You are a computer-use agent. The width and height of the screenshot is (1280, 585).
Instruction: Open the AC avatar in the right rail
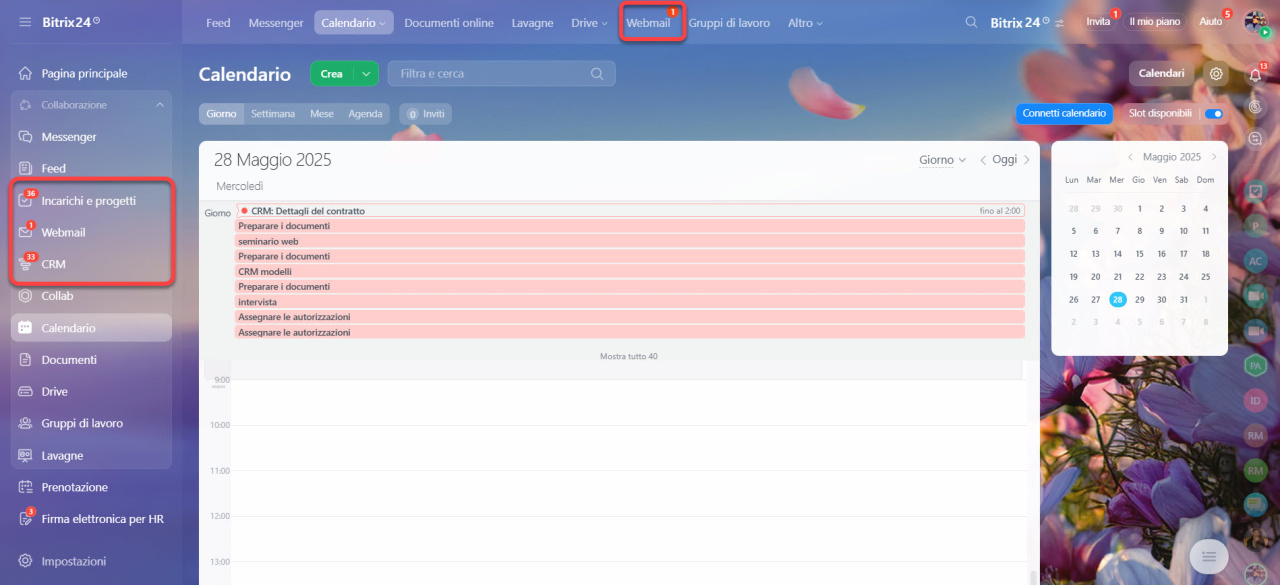pyautogui.click(x=1256, y=261)
